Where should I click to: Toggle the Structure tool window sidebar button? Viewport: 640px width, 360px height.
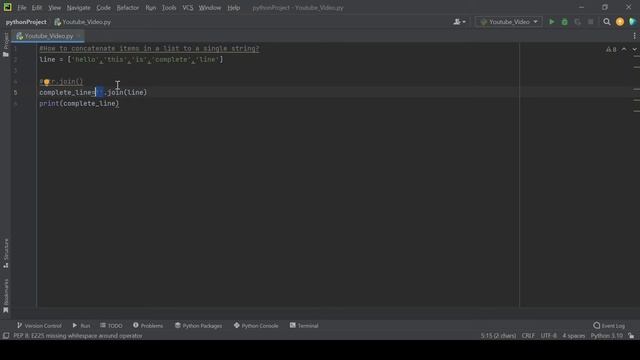6,253
